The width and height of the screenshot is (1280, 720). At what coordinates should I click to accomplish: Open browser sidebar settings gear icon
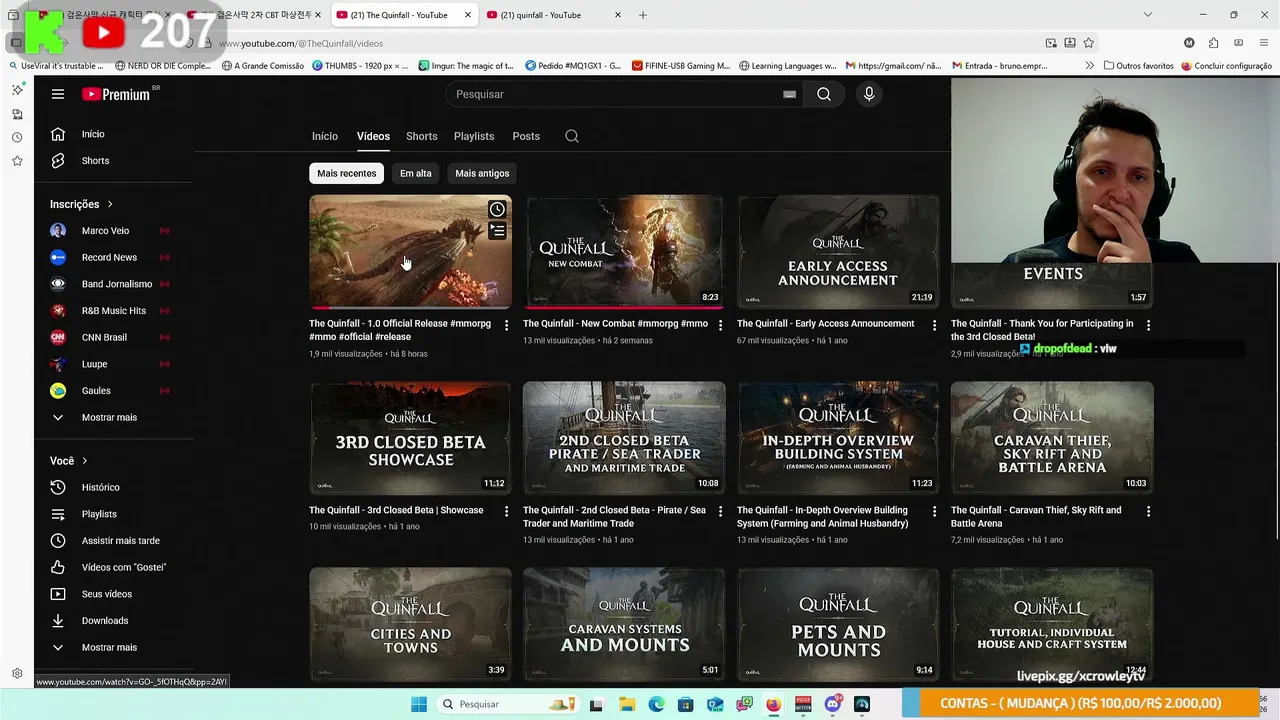click(x=17, y=674)
